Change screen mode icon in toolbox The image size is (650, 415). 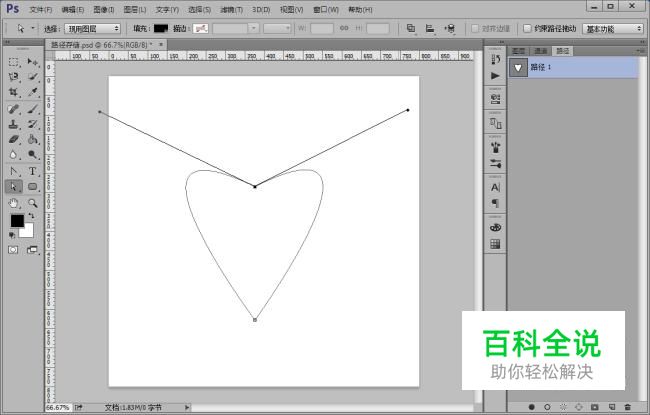point(32,250)
